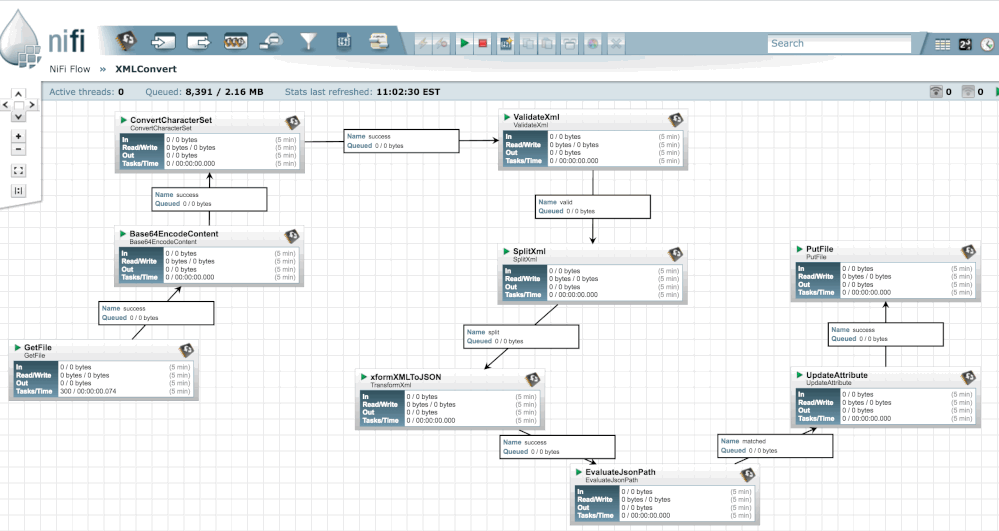Click the Copy toolbar icon
This screenshot has height=531, width=999.
coord(528,43)
